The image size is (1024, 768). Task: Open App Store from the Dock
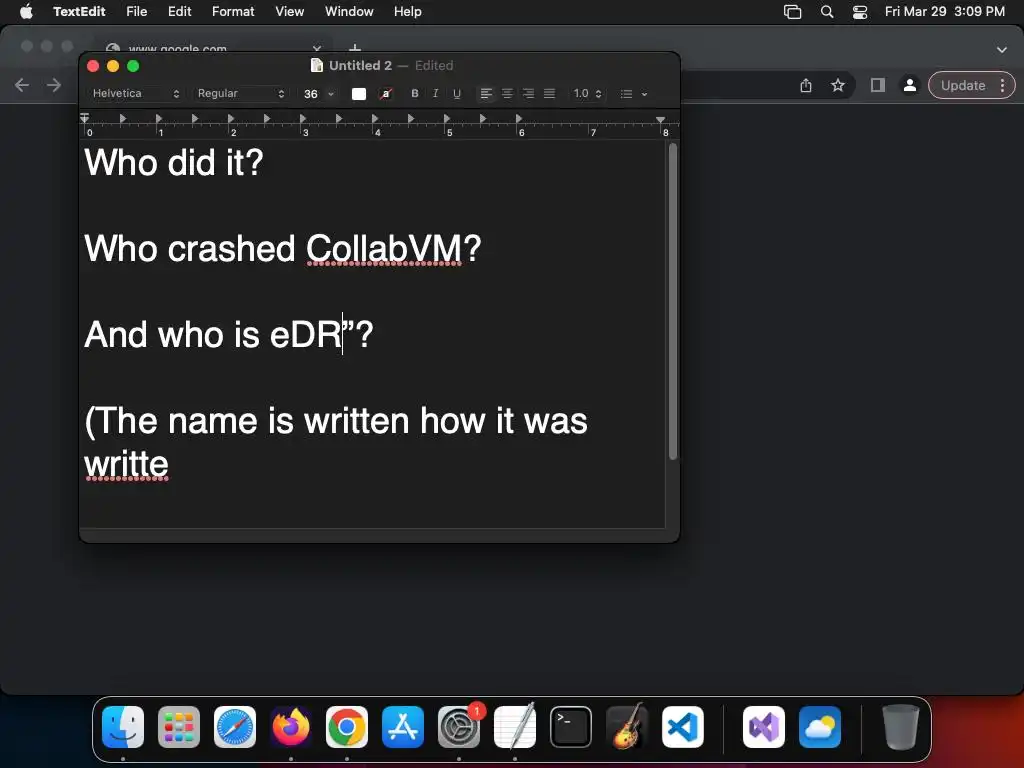[403, 727]
